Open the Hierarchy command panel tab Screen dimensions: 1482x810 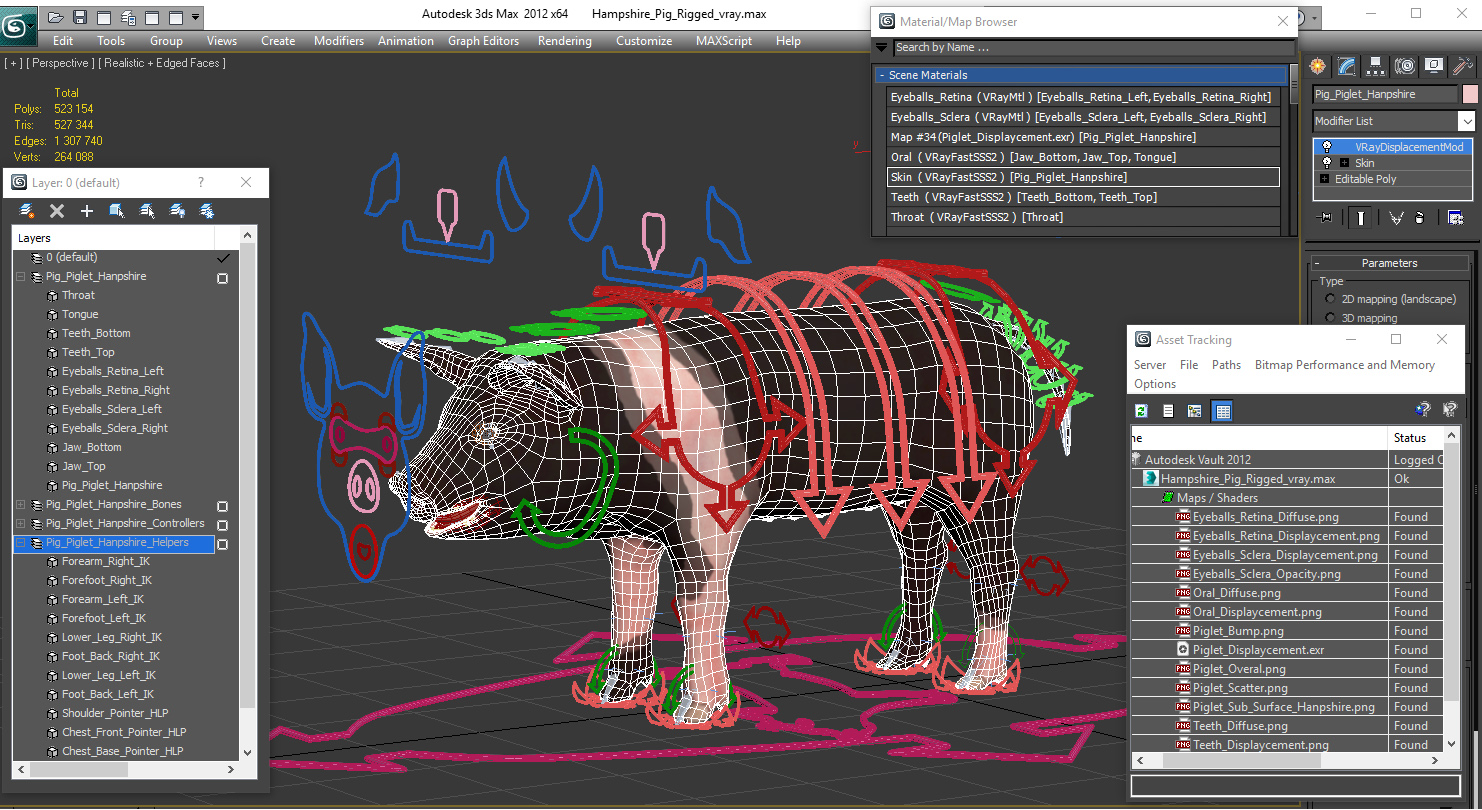pos(1376,66)
